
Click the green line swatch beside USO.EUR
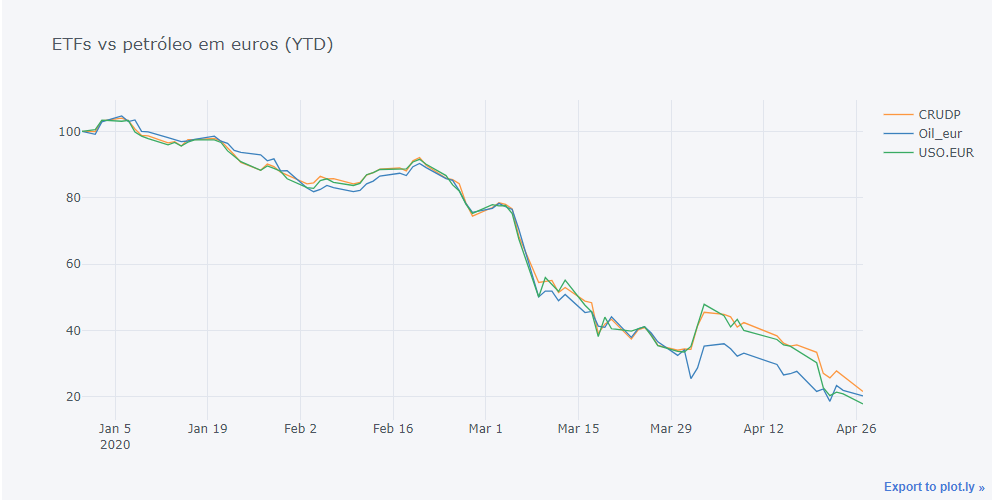click(x=899, y=153)
